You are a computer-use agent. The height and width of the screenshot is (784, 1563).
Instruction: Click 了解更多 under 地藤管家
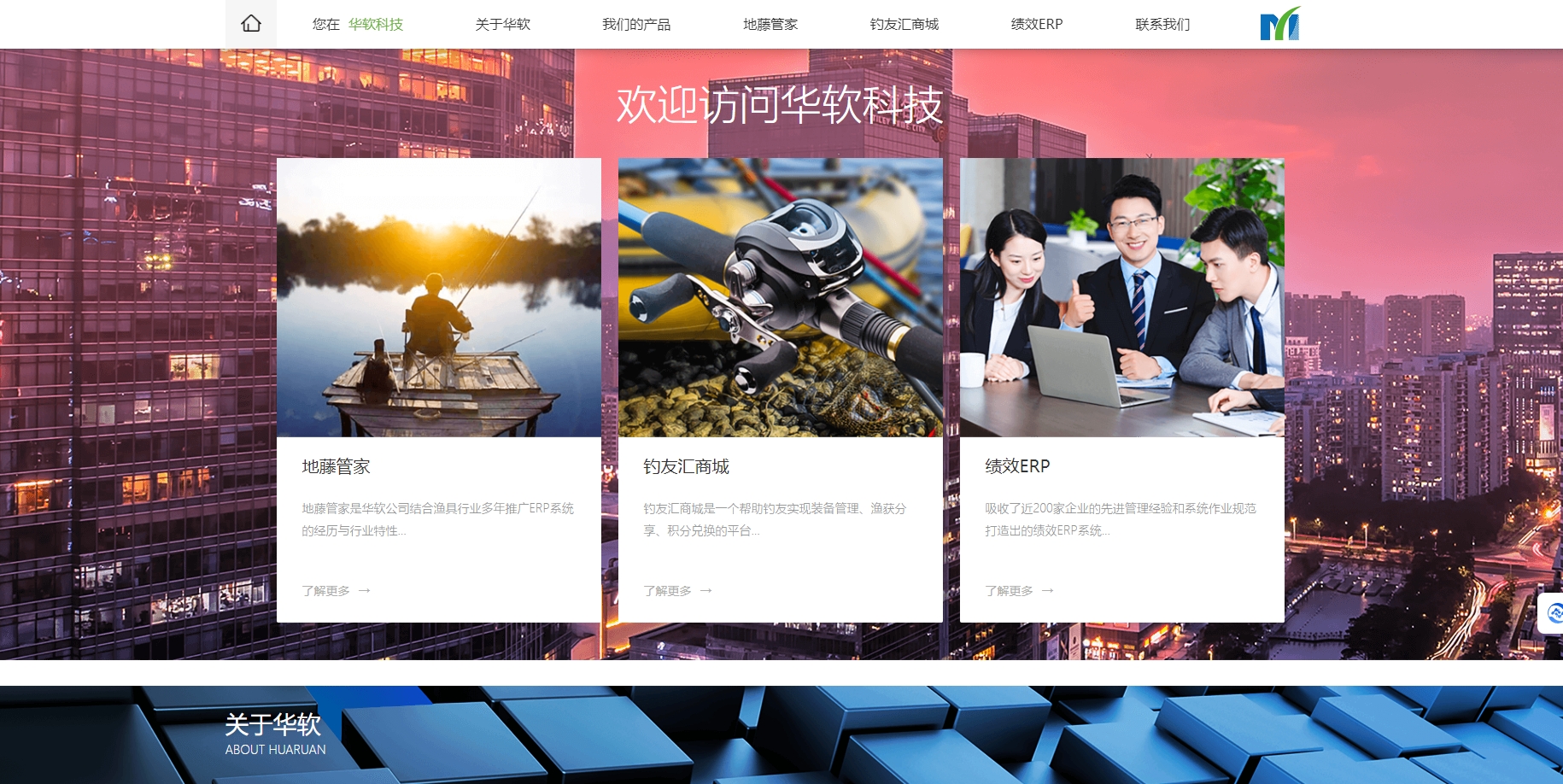click(x=326, y=591)
